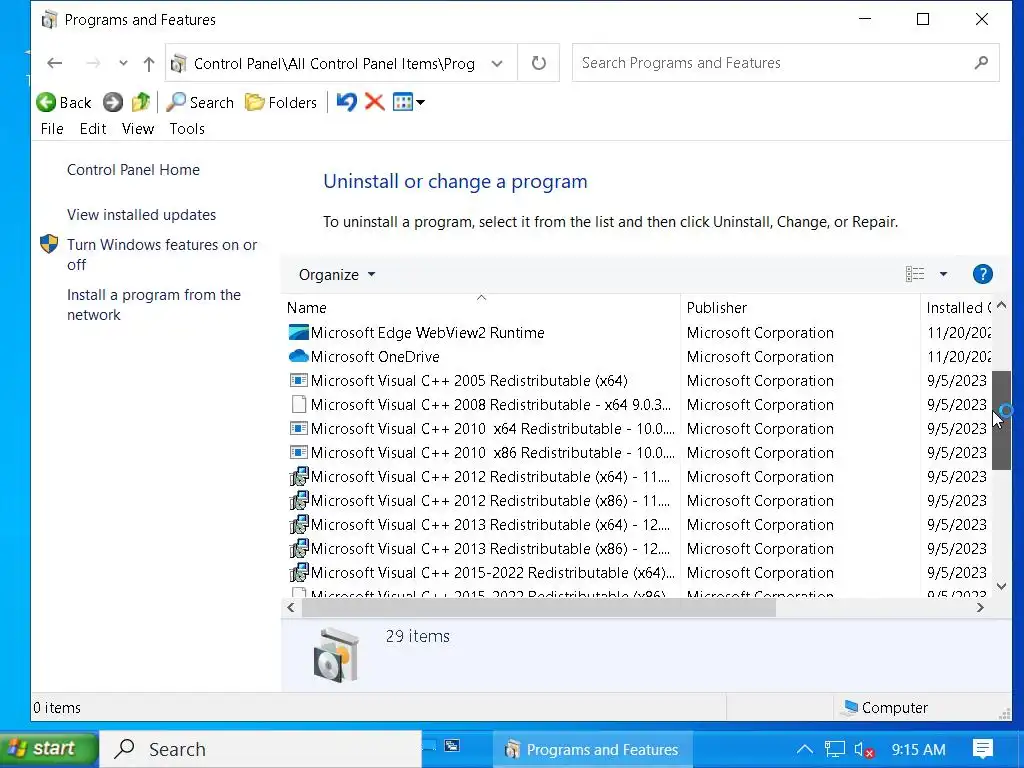Expand the view options dropdown arrow
Image resolution: width=1024 pixels, height=768 pixels.
pyautogui.click(x=943, y=274)
